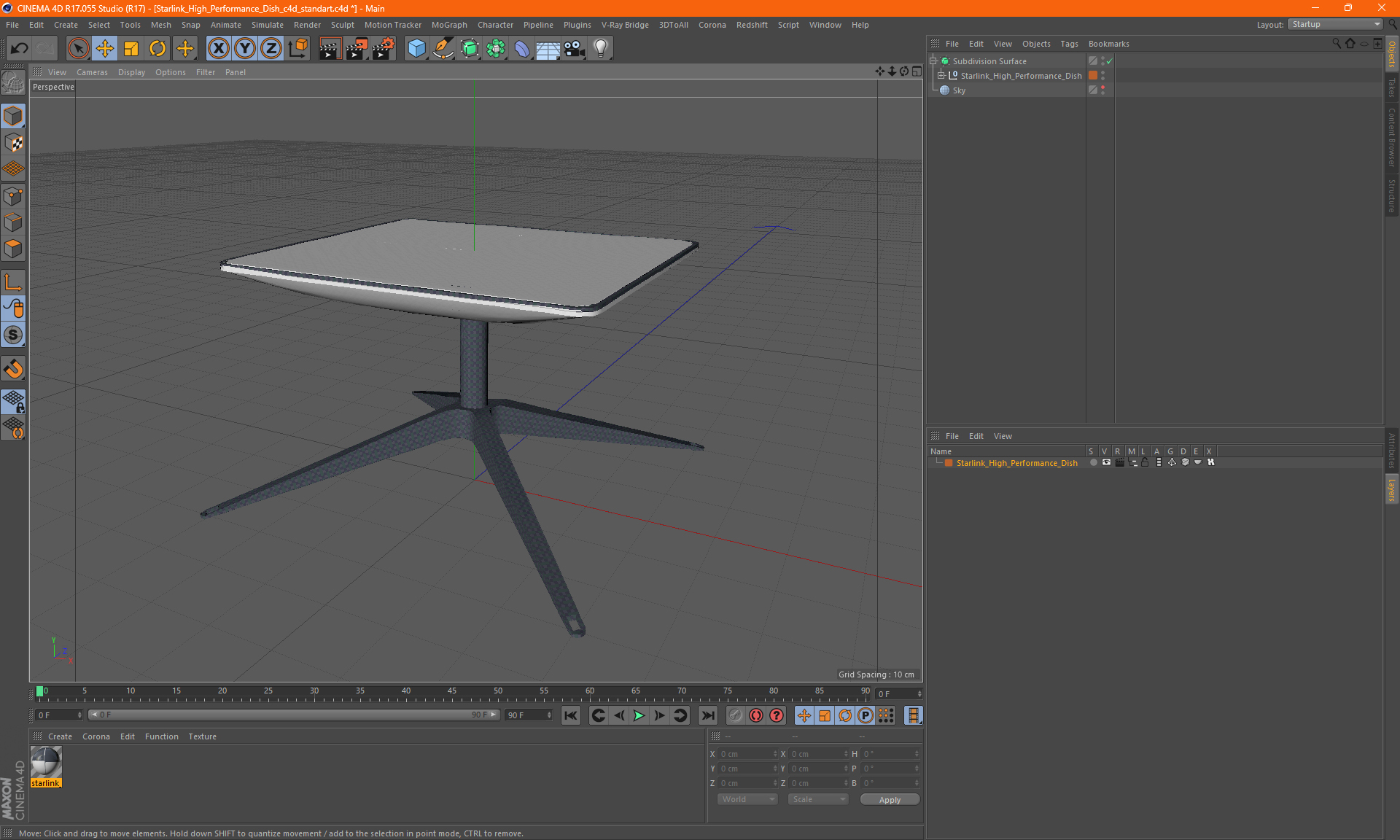
Task: Open the V-Ray Bridge menu
Action: click(x=624, y=25)
